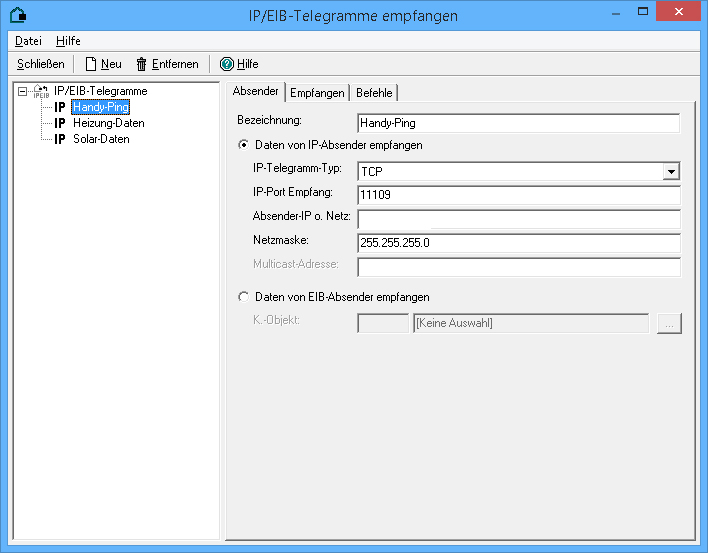
Task: Select the Solar-Daten tree entry
Action: pos(101,139)
